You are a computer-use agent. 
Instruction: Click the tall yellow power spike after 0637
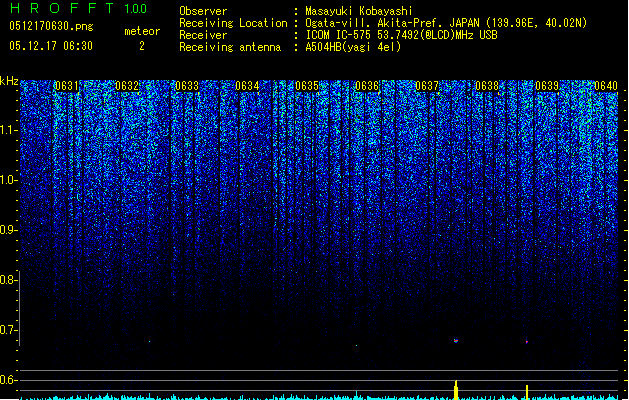pos(456,390)
